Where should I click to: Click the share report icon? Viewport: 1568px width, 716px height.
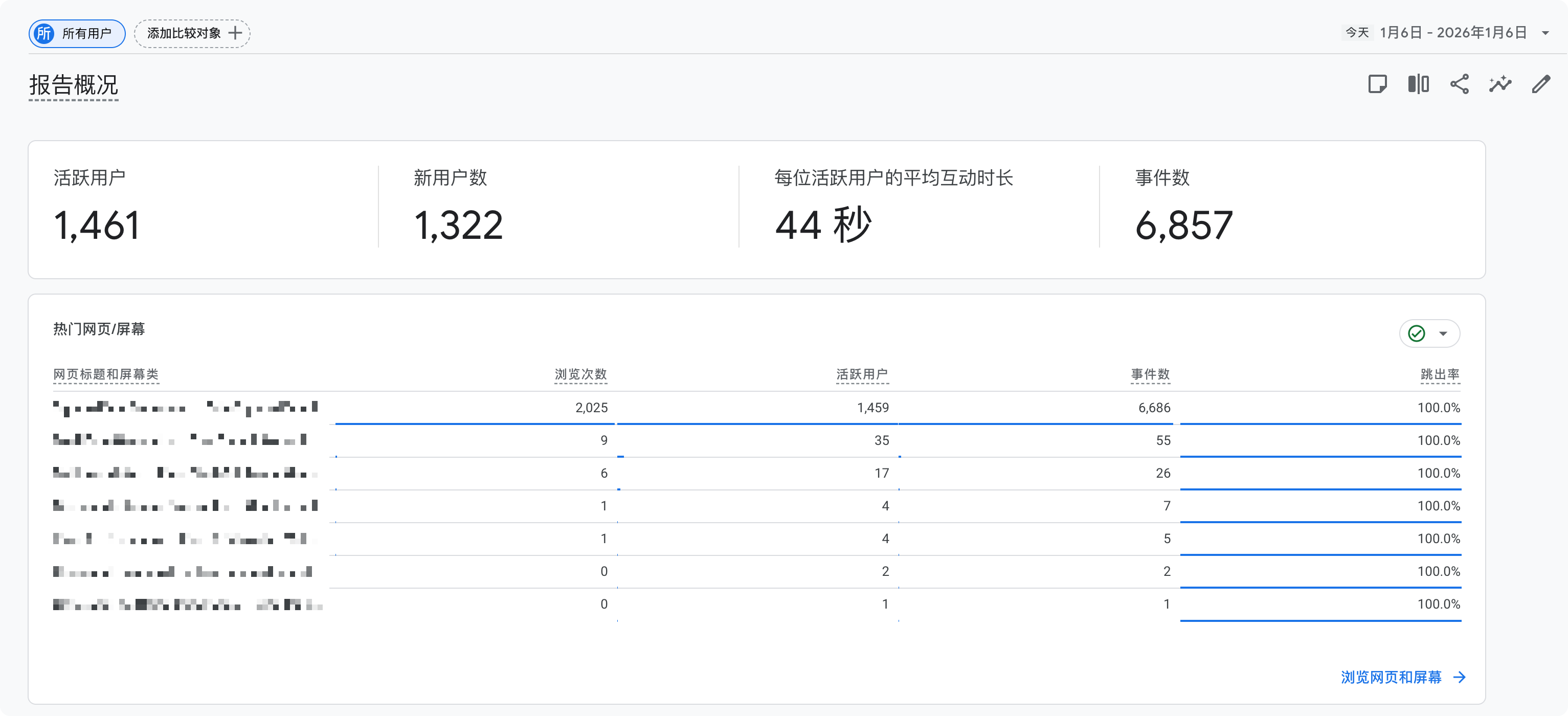(1459, 84)
